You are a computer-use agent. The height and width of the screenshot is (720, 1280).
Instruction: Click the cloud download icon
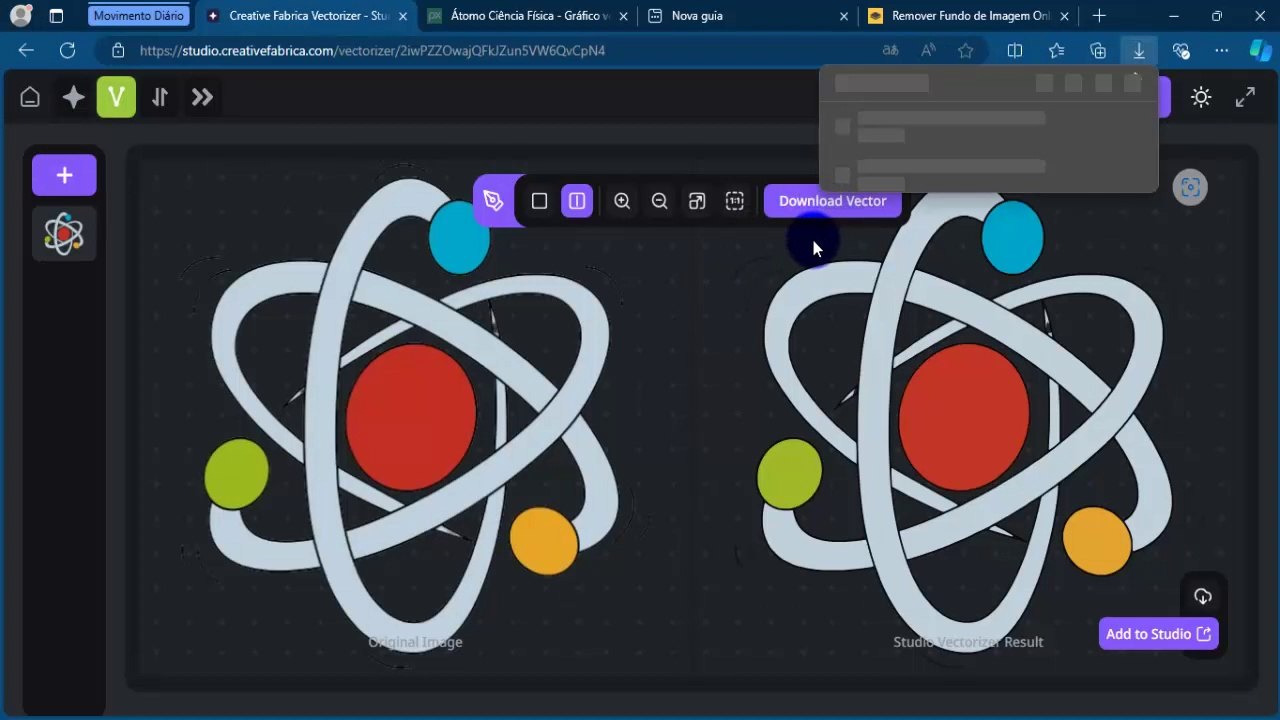(x=1203, y=597)
